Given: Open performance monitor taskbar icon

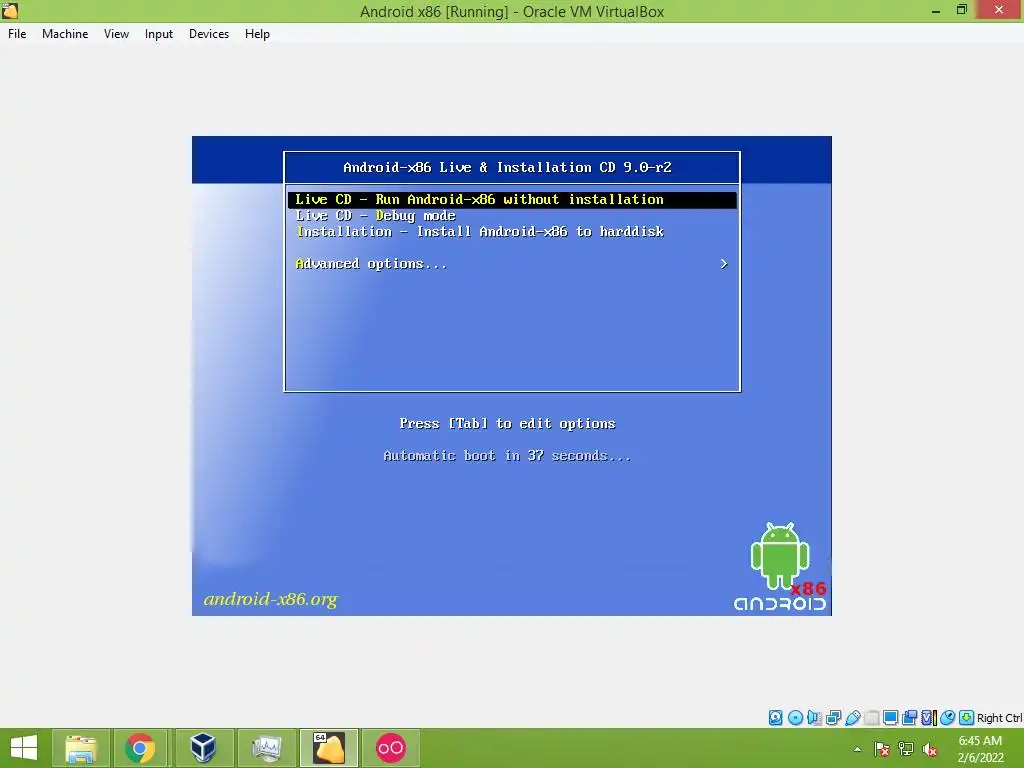Looking at the screenshot, I should point(266,748).
